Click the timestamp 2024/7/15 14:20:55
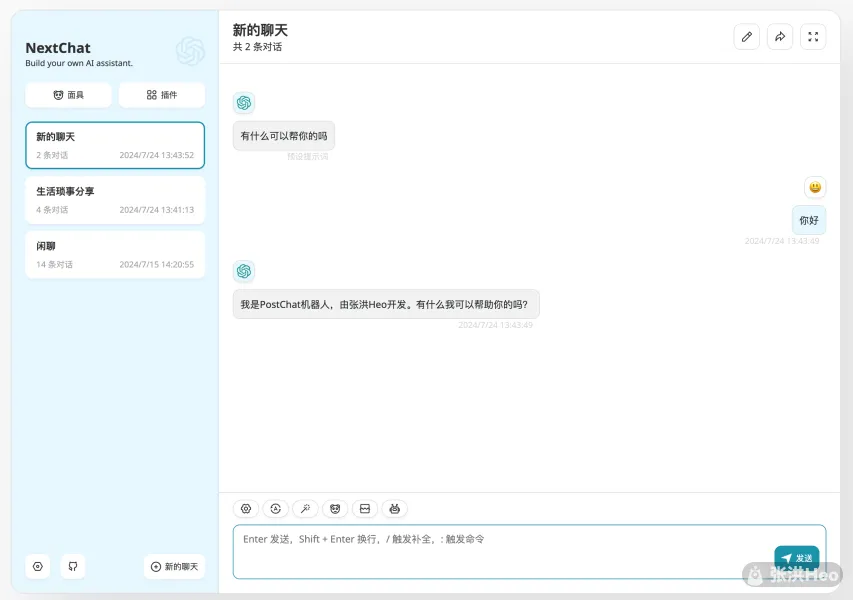The width and height of the screenshot is (853, 600). click(157, 265)
